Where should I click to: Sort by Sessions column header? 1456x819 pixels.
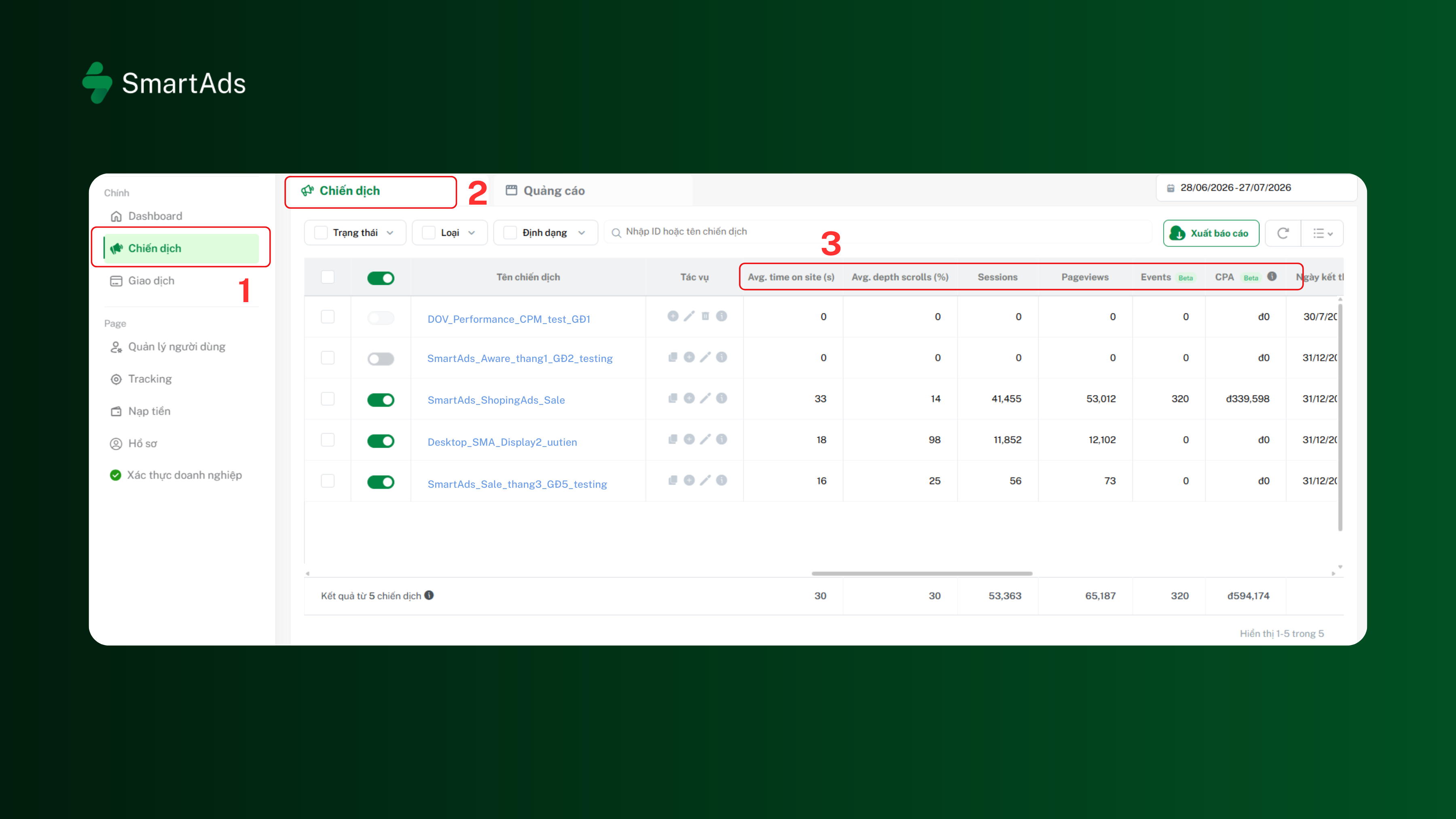click(997, 277)
